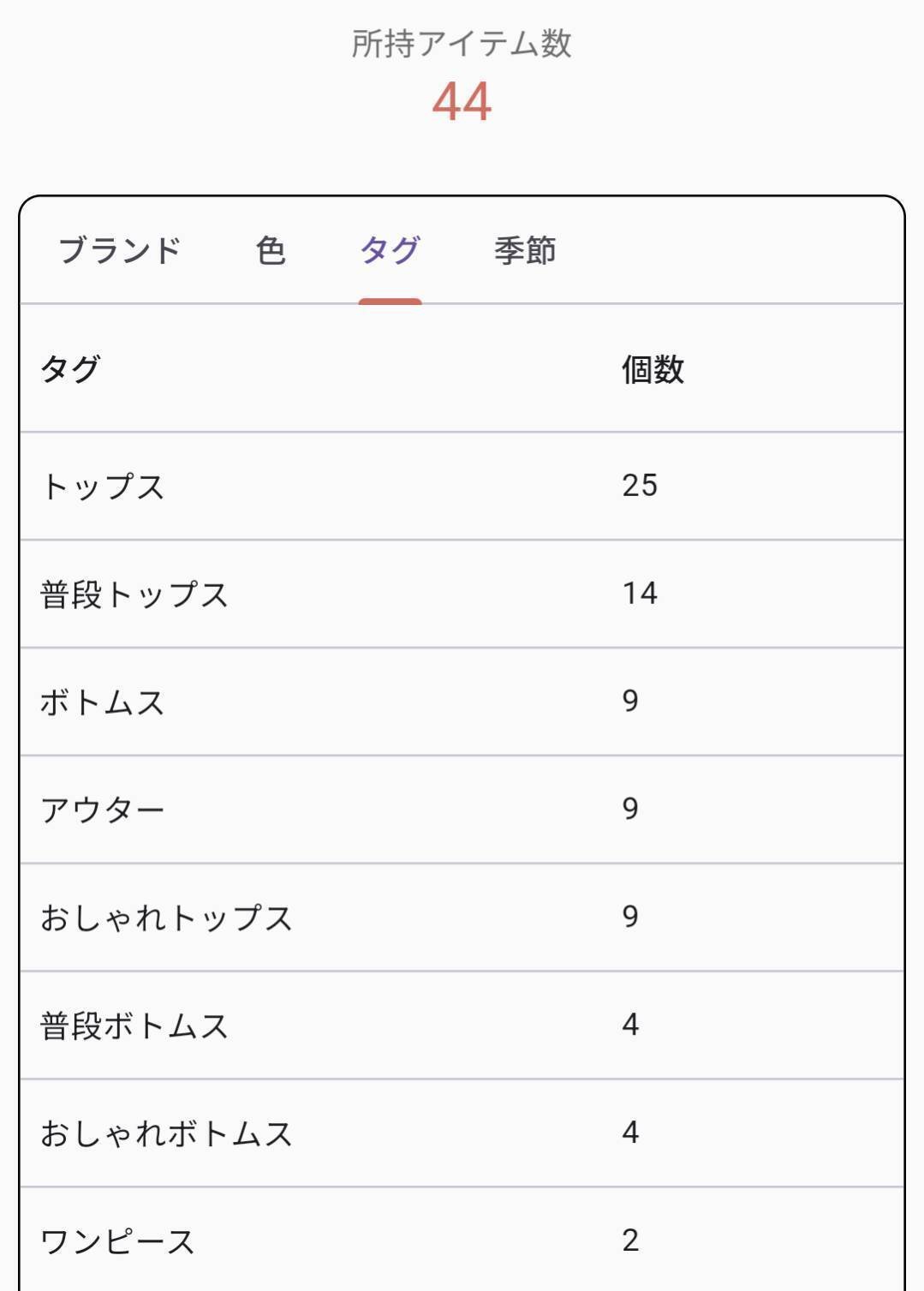The height and width of the screenshot is (1291, 924).
Task: Switch to the ブランド tab
Action: tap(120, 249)
